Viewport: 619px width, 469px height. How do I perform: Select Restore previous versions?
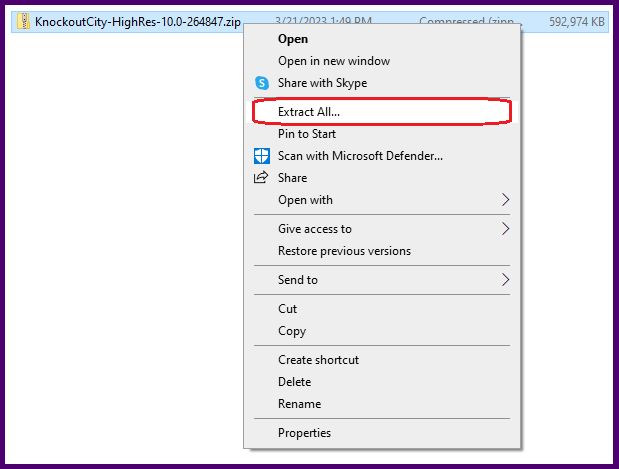click(x=344, y=251)
